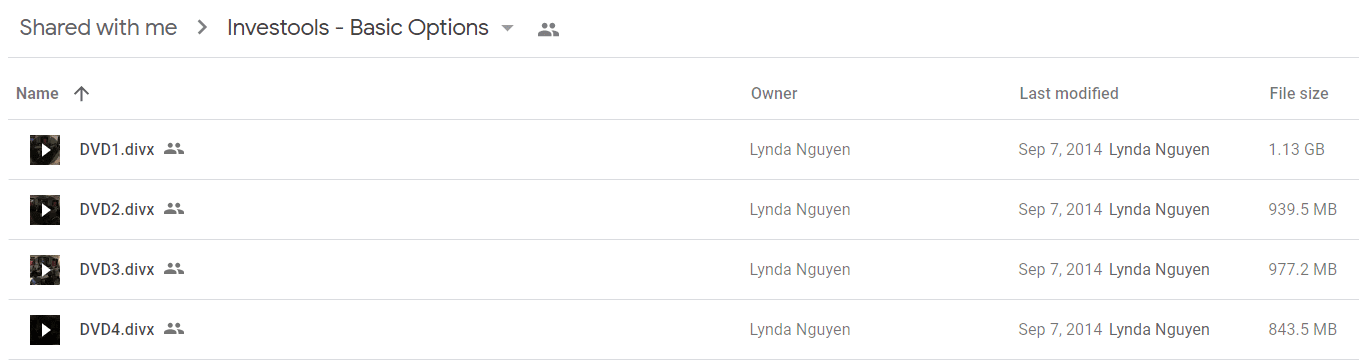Open the Investools - Basic Options folder menu
The width and height of the screenshot is (1359, 364).
371,28
